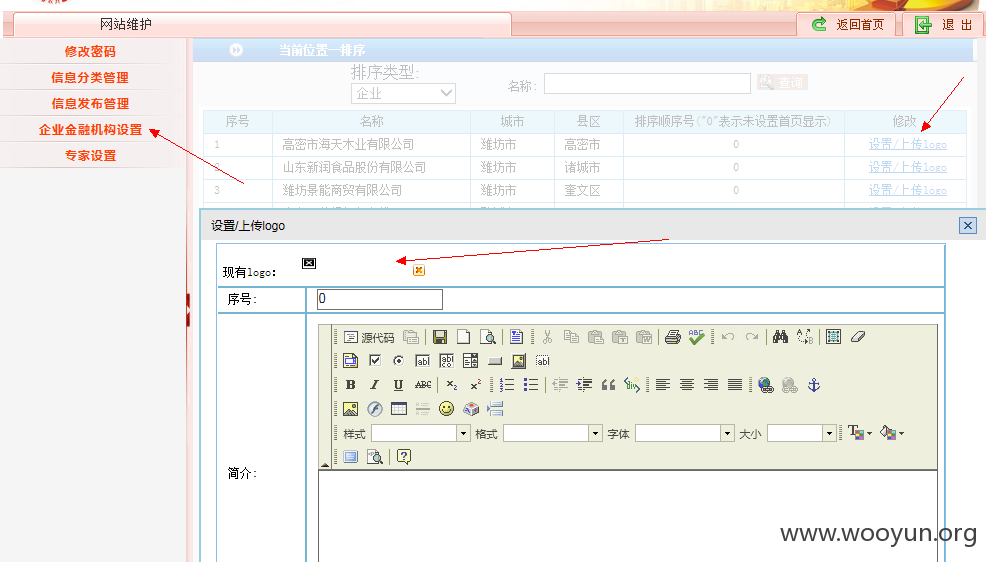The height and width of the screenshot is (562, 986).
Task: Insert a table with the table icon
Action: [399, 409]
